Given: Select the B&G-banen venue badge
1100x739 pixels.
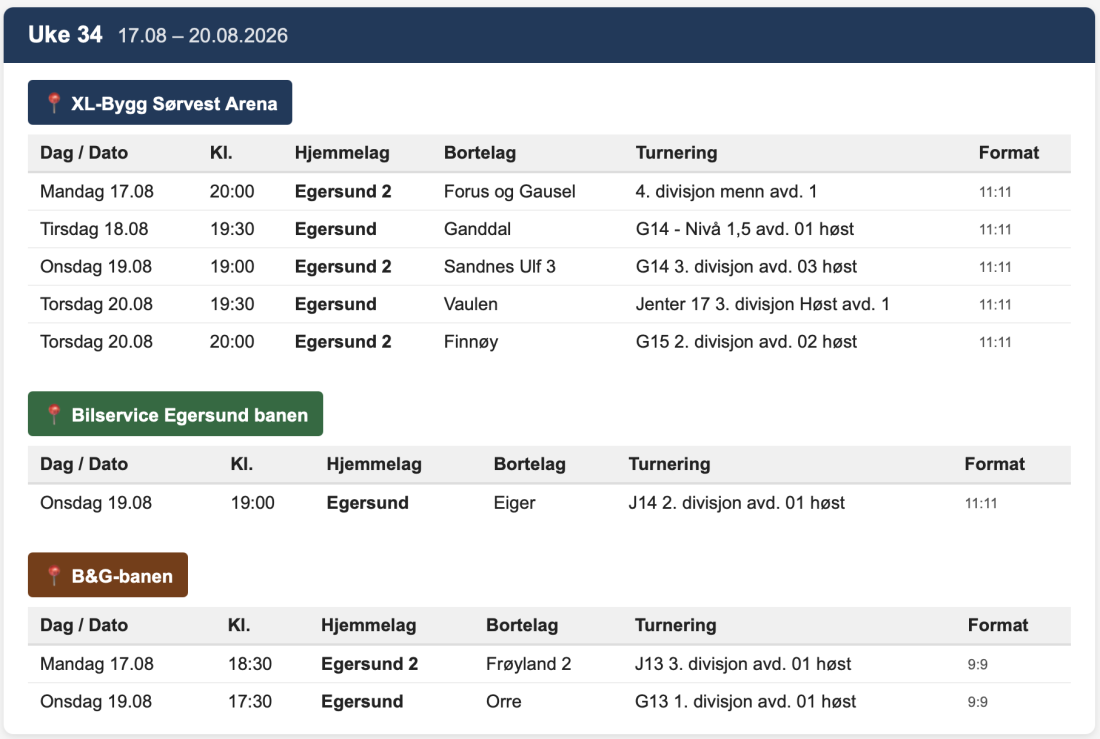Looking at the screenshot, I should 108,575.
